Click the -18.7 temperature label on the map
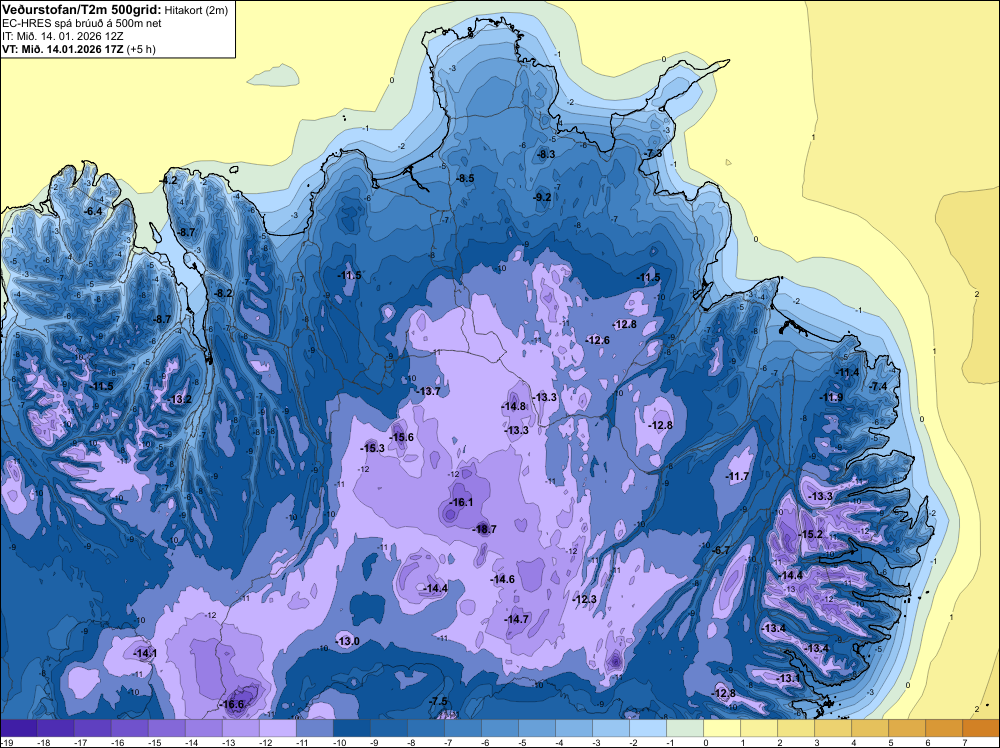Screen dimensions: 1000x748 coord(484,529)
